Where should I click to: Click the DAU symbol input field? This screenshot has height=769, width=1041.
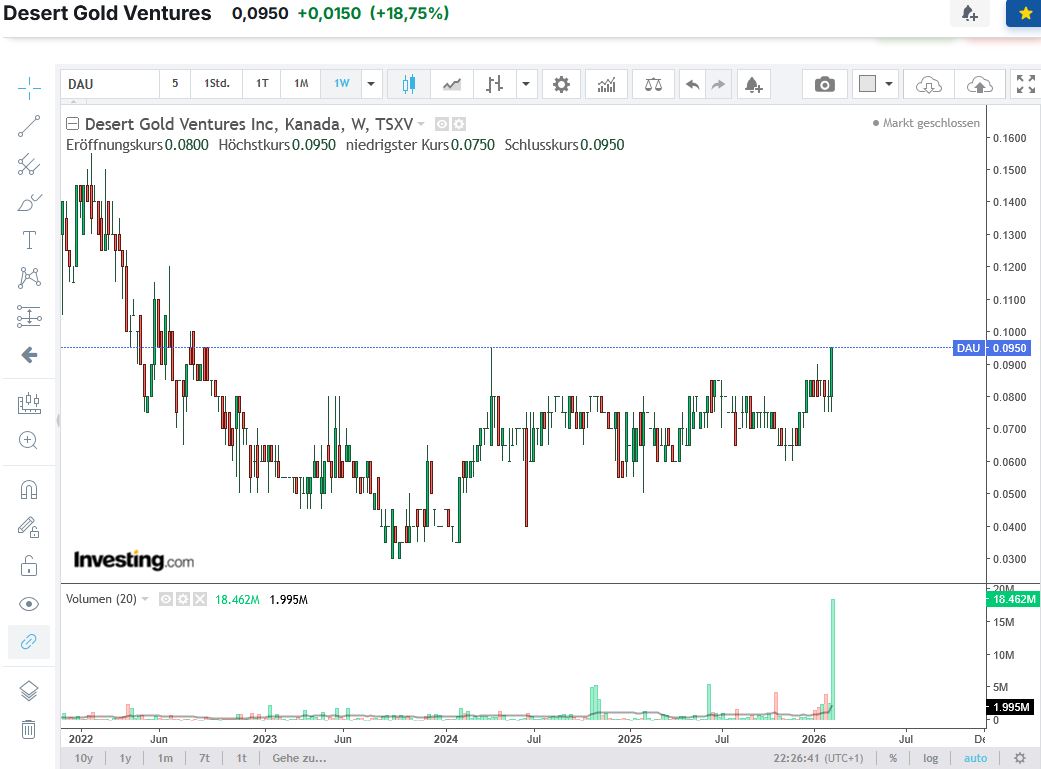click(108, 84)
